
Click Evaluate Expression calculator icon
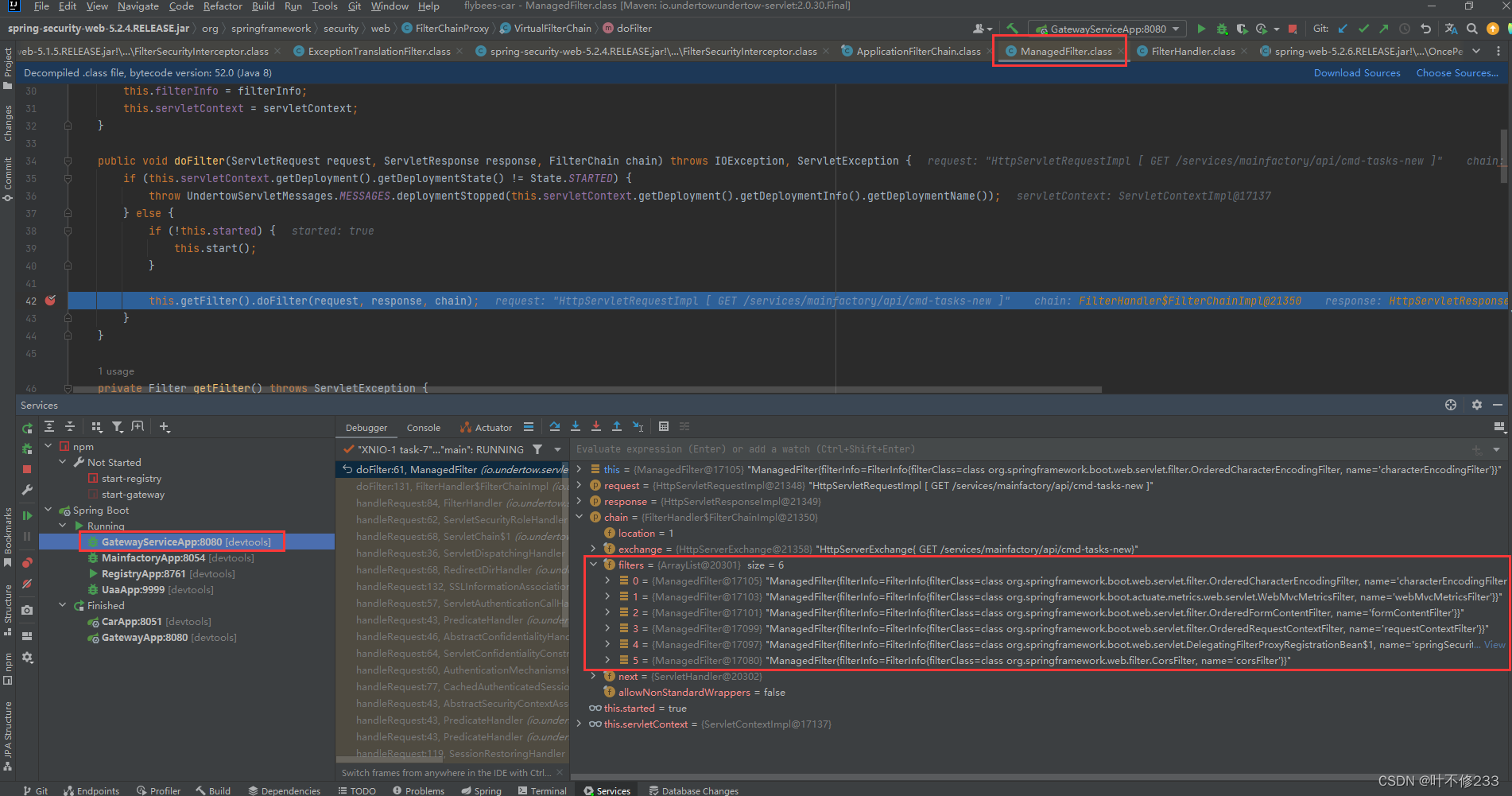[664, 427]
